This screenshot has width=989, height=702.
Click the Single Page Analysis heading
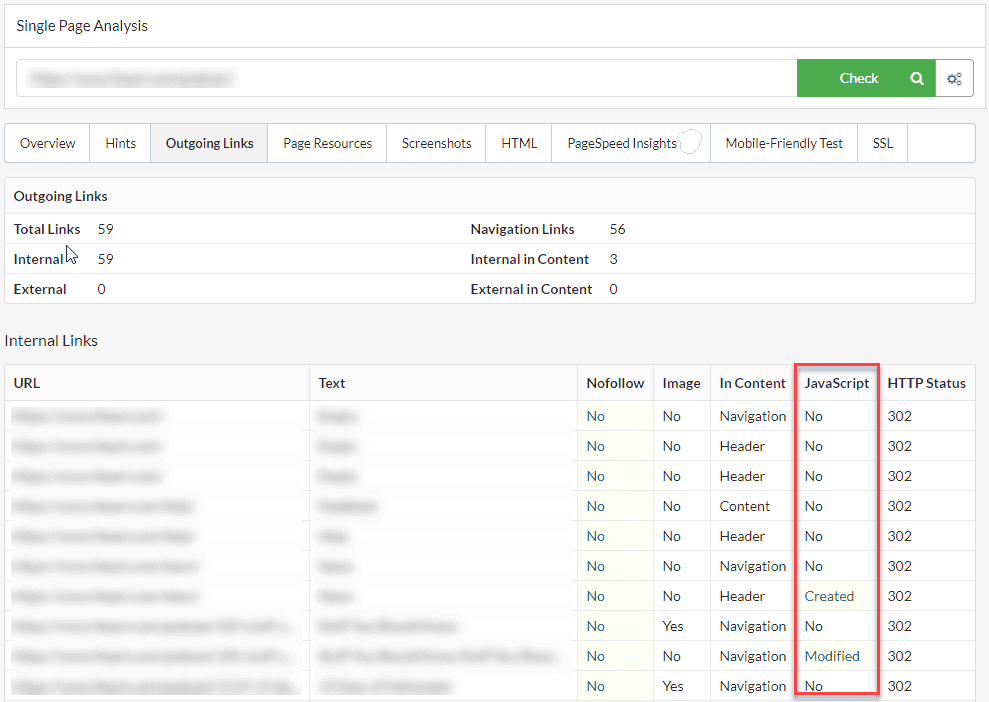pos(82,26)
